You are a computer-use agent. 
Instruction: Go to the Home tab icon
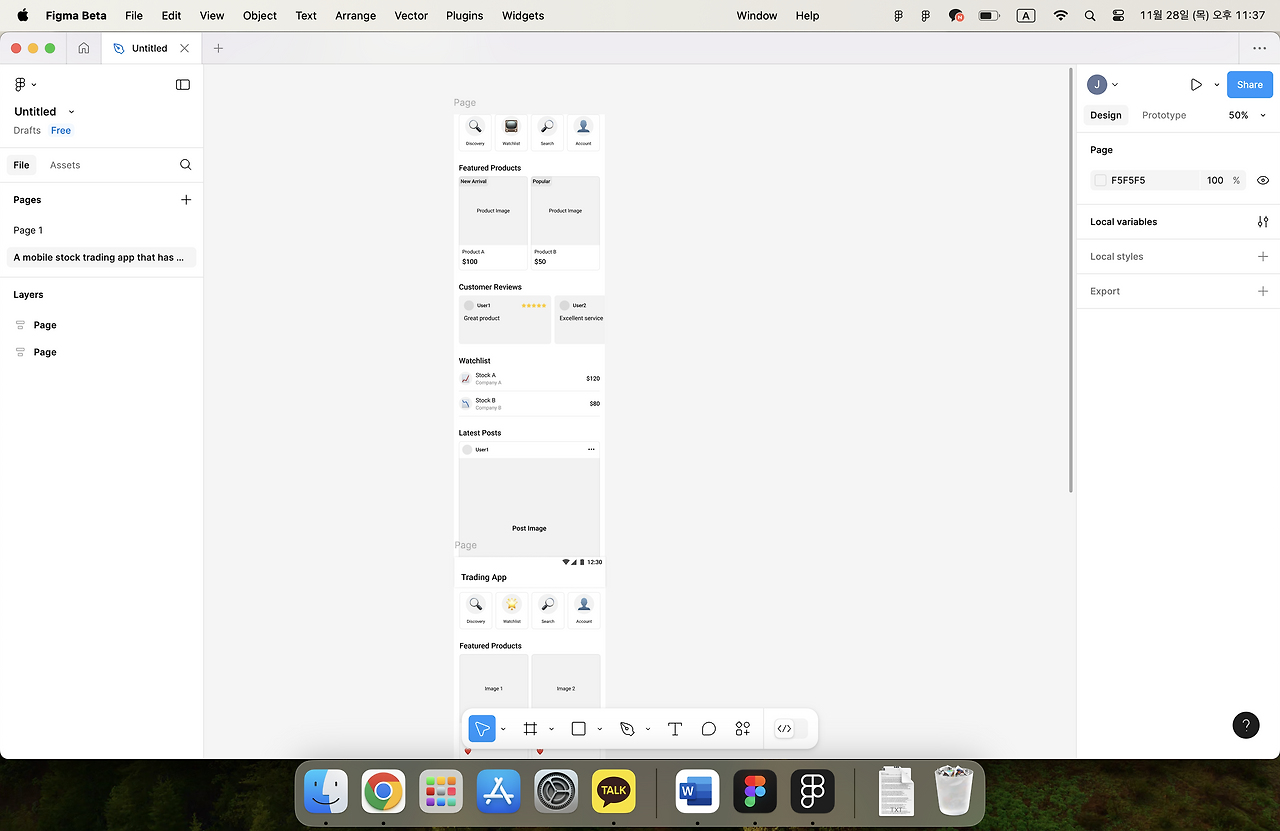[84, 48]
